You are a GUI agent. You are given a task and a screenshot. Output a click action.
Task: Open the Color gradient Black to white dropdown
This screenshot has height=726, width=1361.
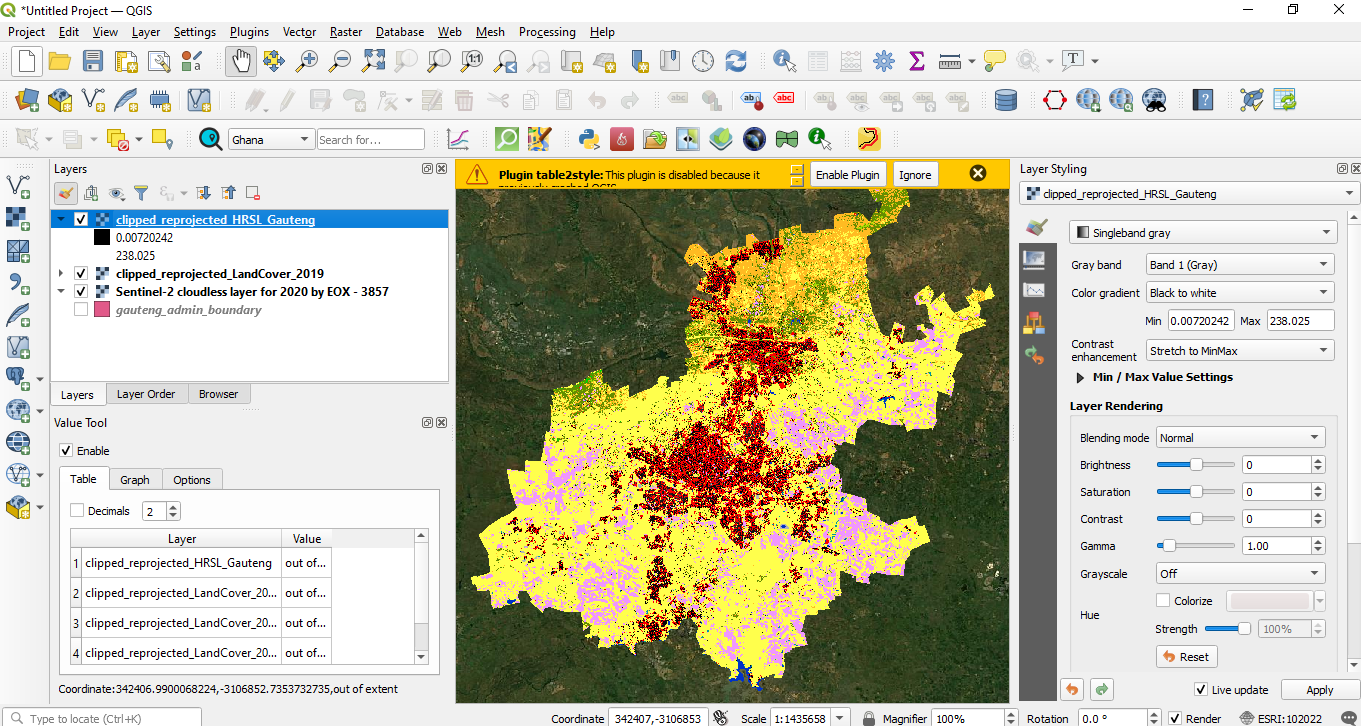1240,293
